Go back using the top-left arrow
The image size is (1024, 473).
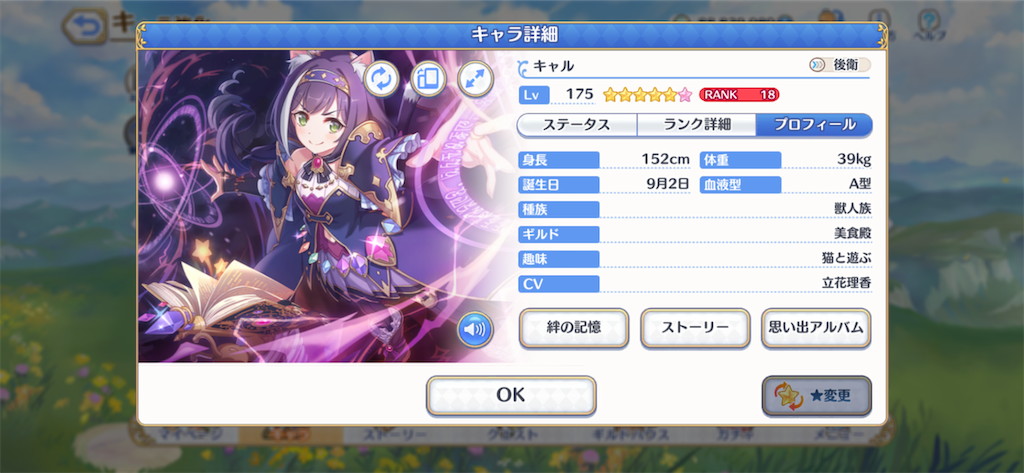pyautogui.click(x=86, y=27)
